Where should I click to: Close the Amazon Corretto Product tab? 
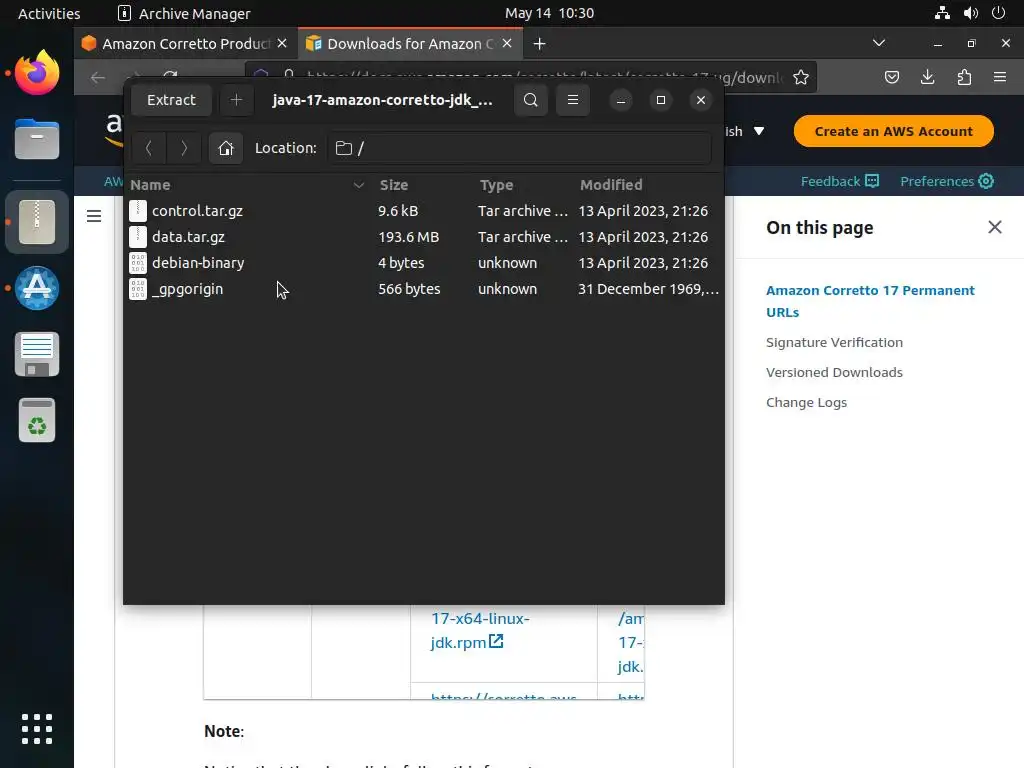pos(282,43)
